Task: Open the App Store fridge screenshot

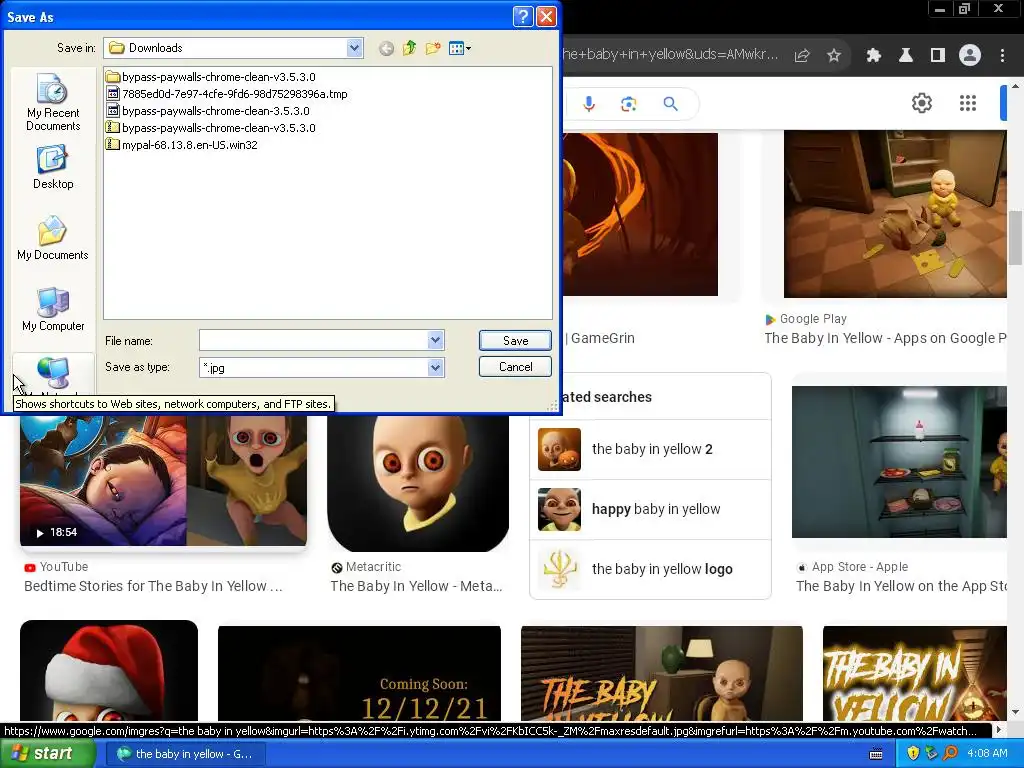Action: click(x=899, y=462)
